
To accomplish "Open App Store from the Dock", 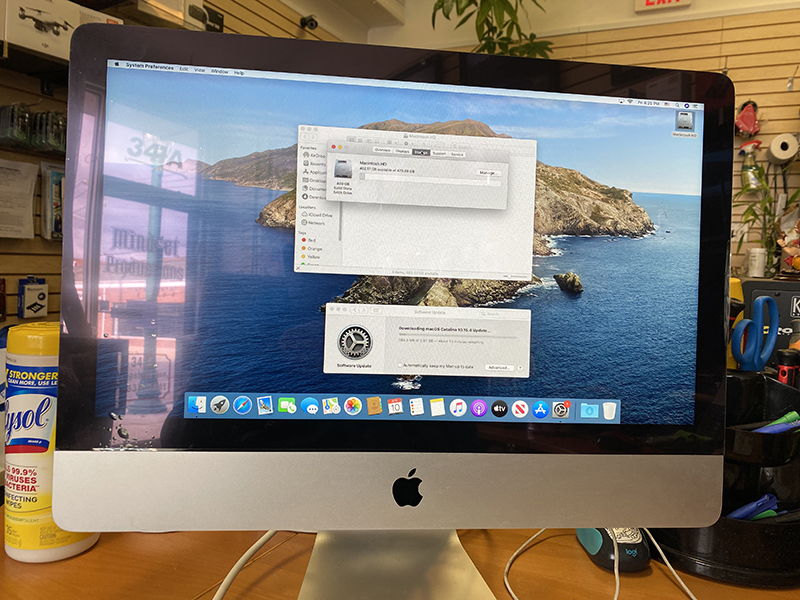I will 540,409.
